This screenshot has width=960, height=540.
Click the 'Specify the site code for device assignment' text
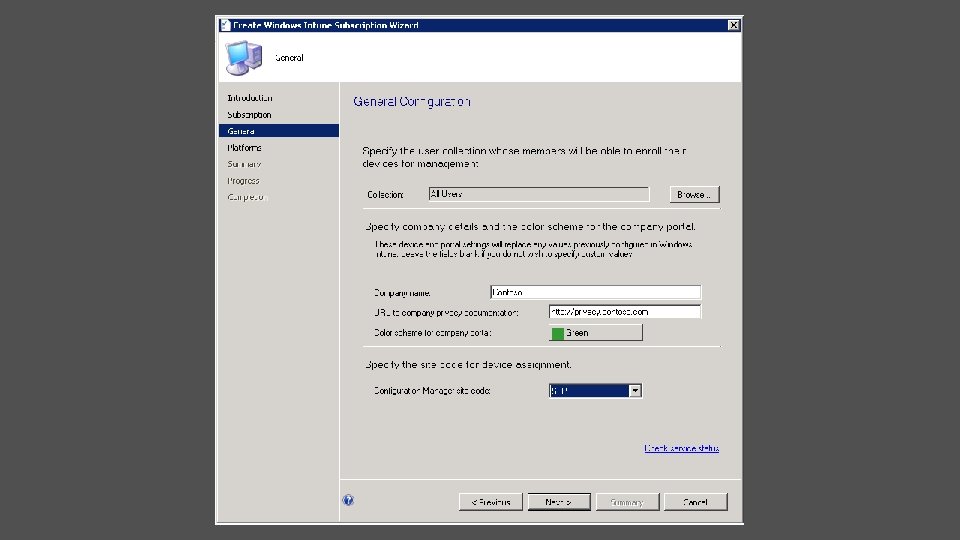468,364
